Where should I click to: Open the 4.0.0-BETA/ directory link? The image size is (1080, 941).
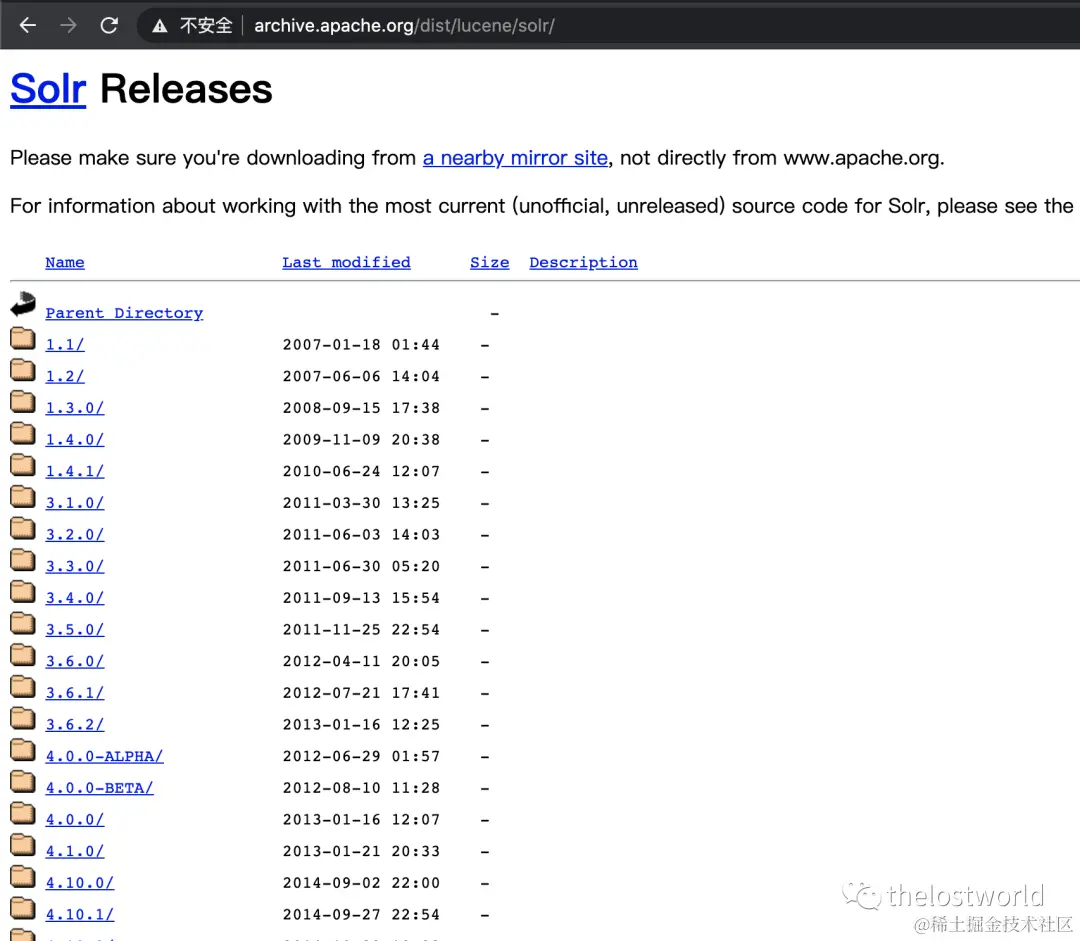[x=99, y=788]
